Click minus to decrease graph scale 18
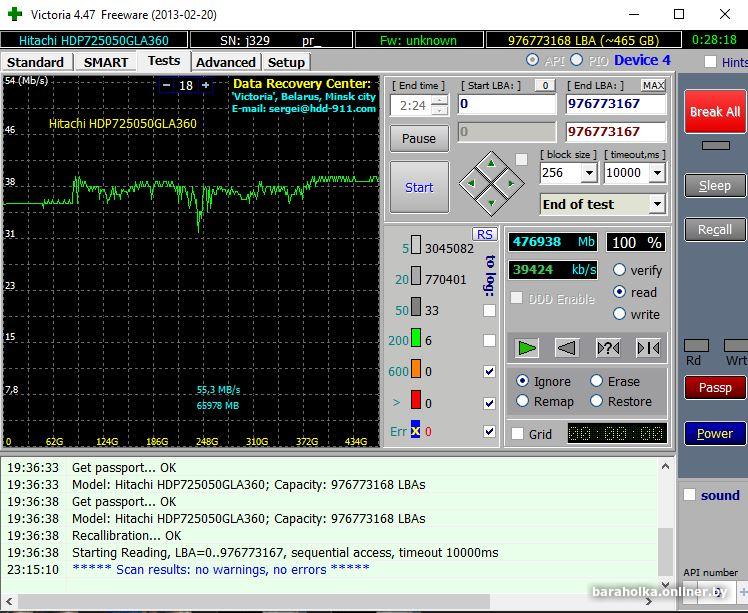 [x=166, y=85]
